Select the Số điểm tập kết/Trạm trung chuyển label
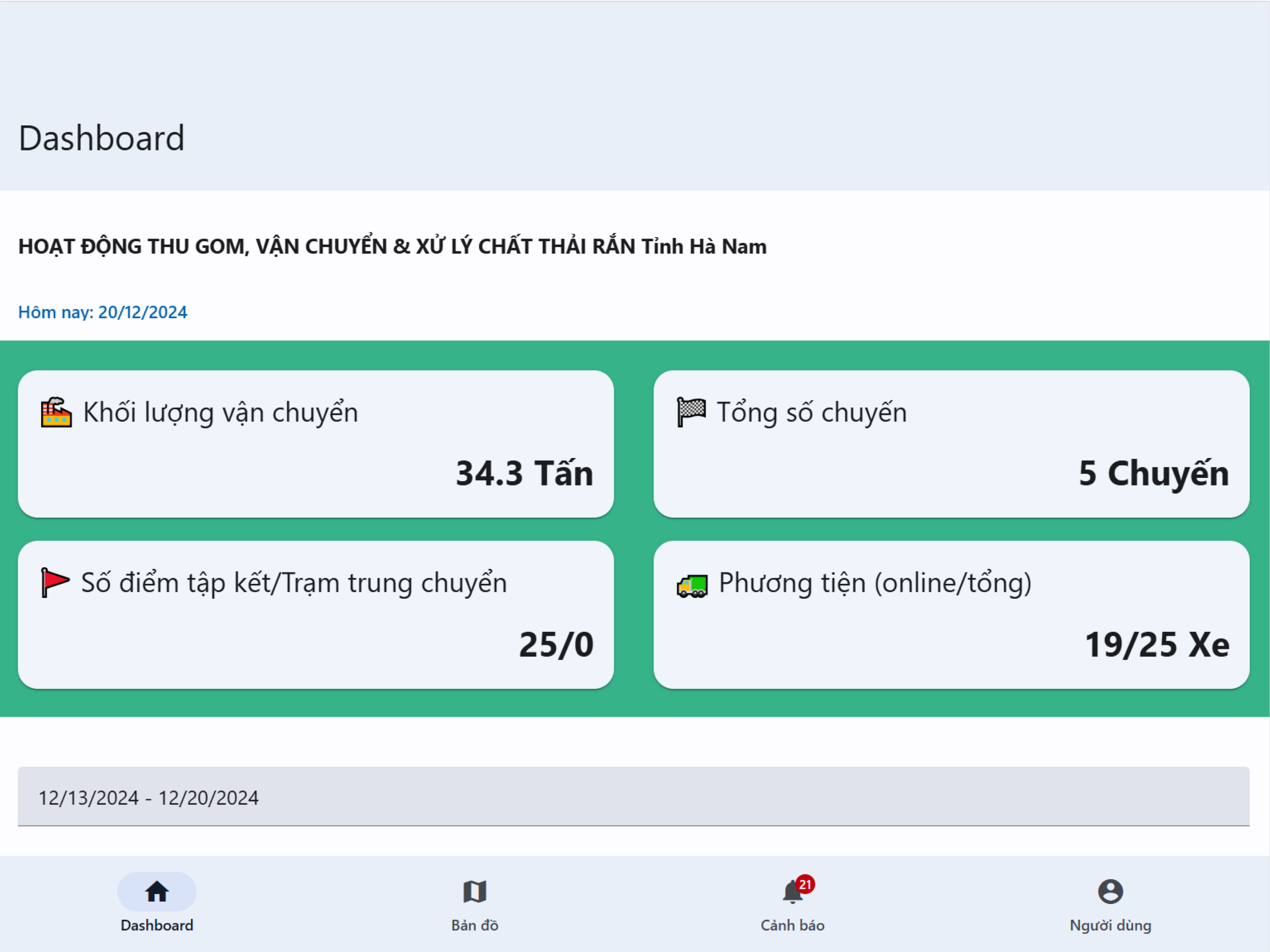 (294, 583)
